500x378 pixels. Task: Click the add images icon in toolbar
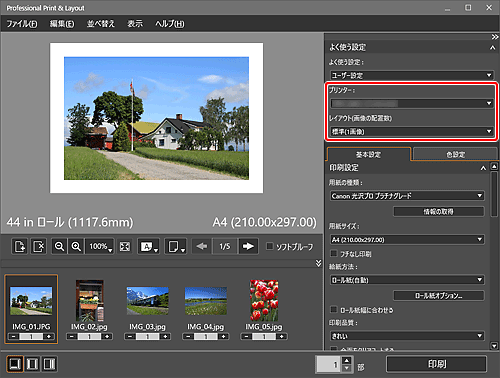click(20, 247)
